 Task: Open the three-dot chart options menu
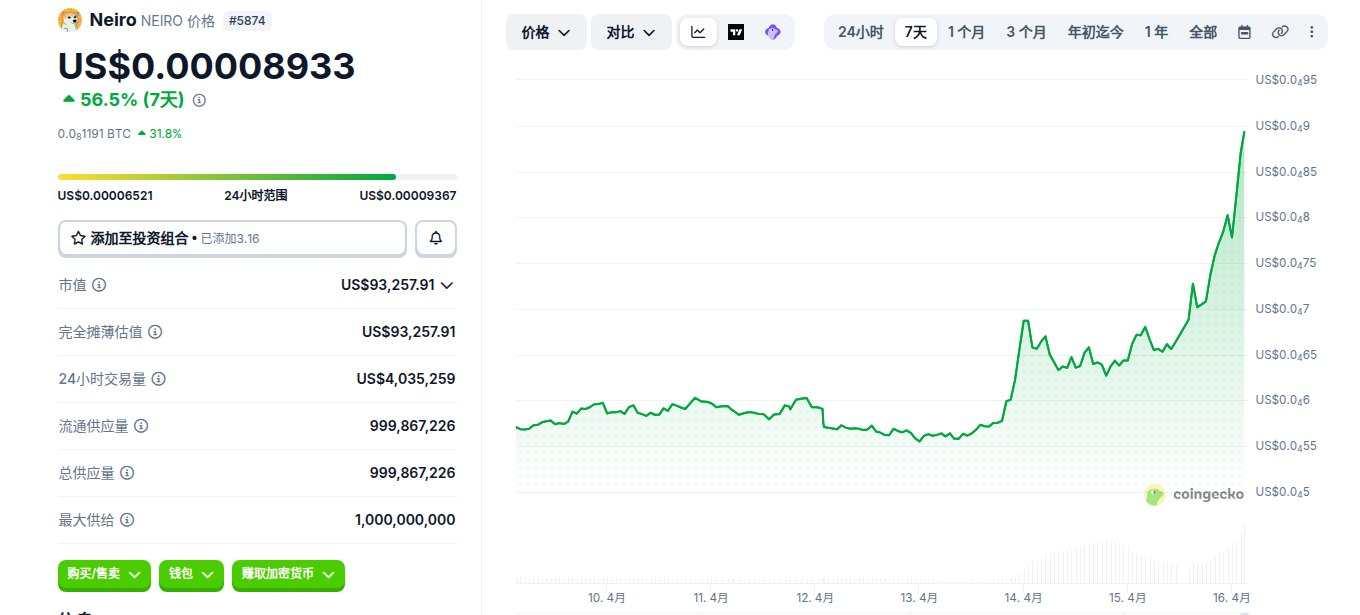(x=1312, y=32)
